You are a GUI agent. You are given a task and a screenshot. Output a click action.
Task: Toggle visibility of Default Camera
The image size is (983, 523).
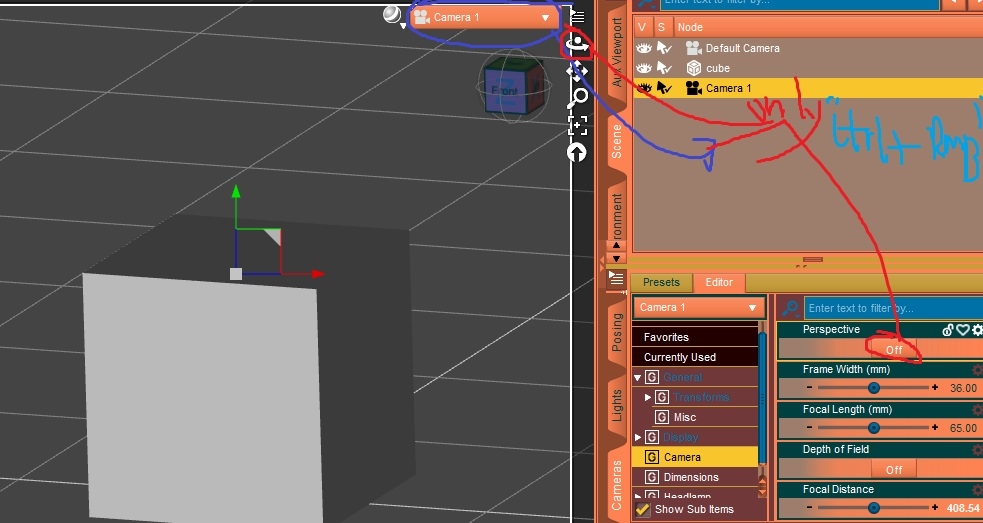point(643,48)
